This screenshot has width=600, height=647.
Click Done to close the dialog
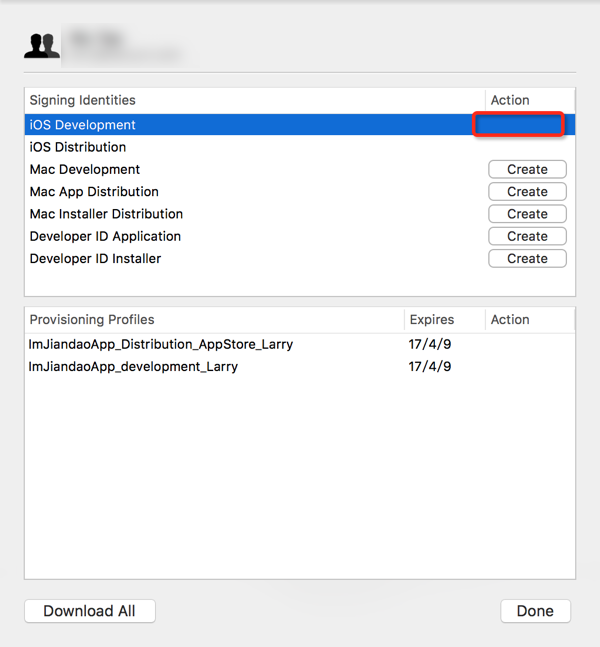535,611
